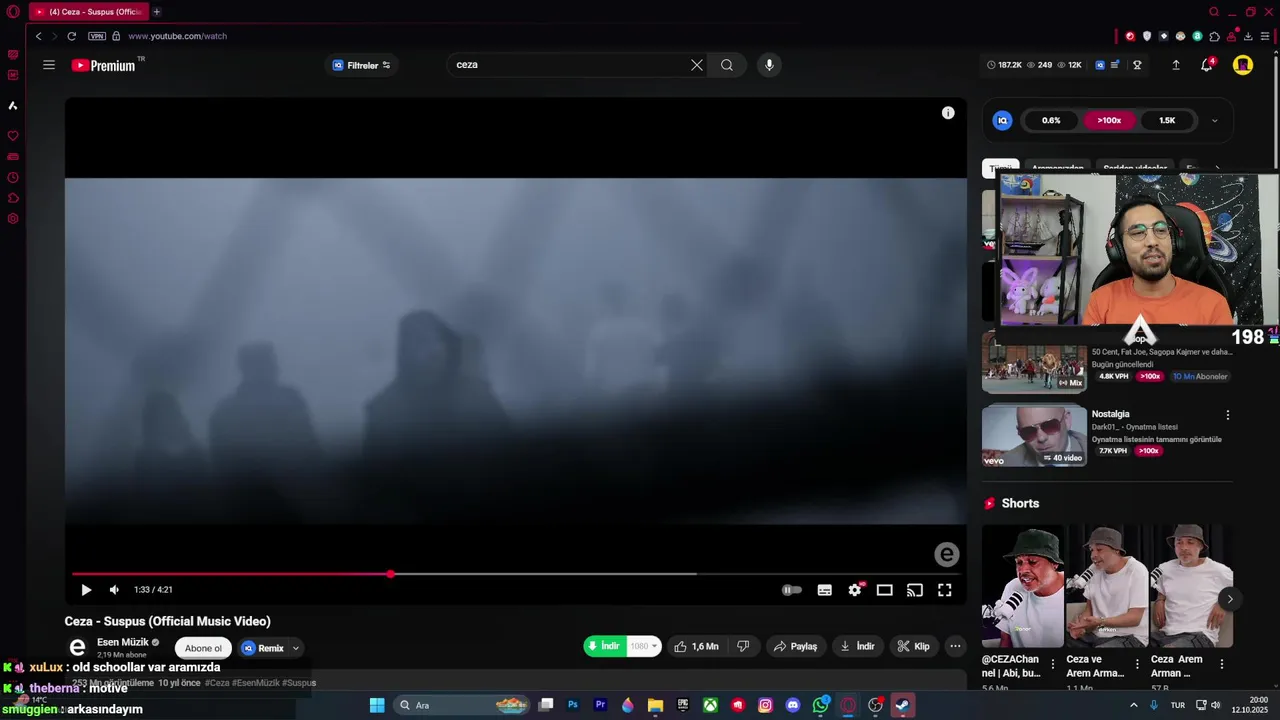The image size is (1280, 720).
Task: Open Photoshop from taskbar
Action: pyautogui.click(x=573, y=705)
